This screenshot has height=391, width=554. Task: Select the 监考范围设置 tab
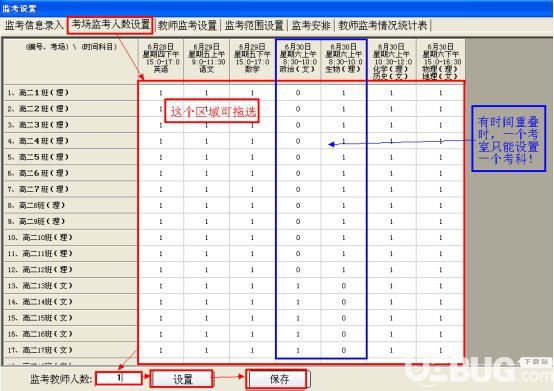pyautogui.click(x=254, y=25)
